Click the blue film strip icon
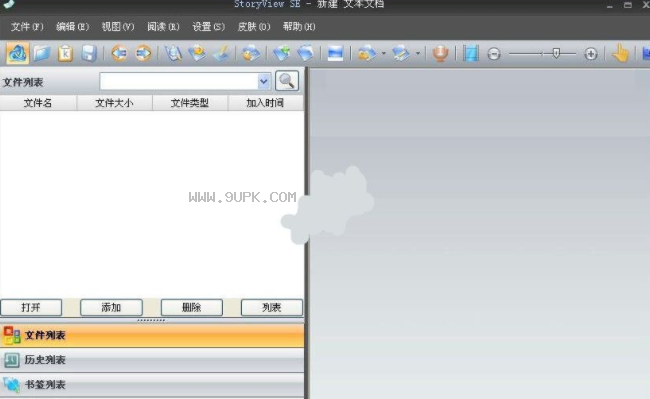Image resolution: width=650 pixels, height=399 pixels. [471, 53]
